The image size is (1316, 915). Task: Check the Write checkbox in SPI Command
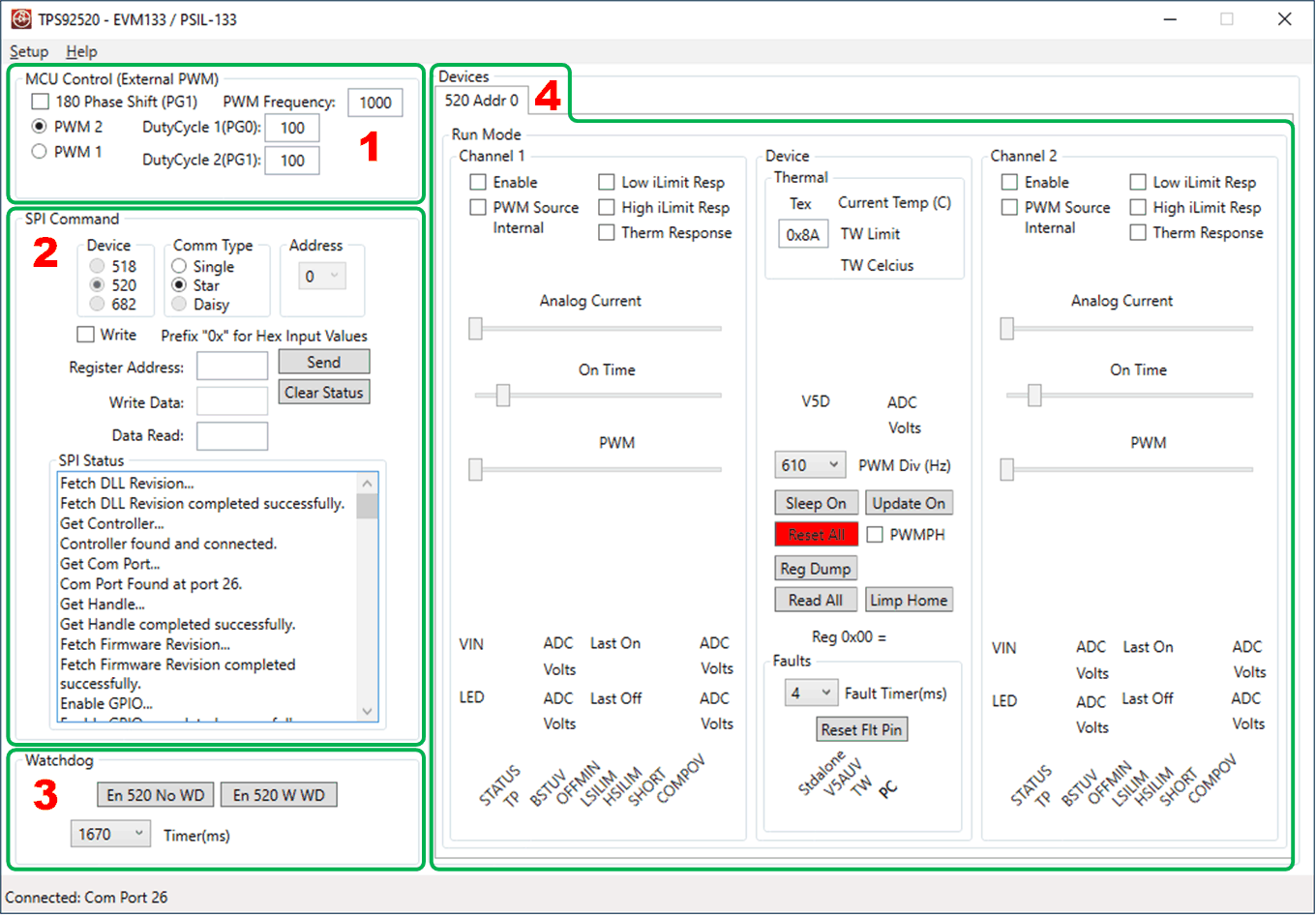click(x=86, y=335)
